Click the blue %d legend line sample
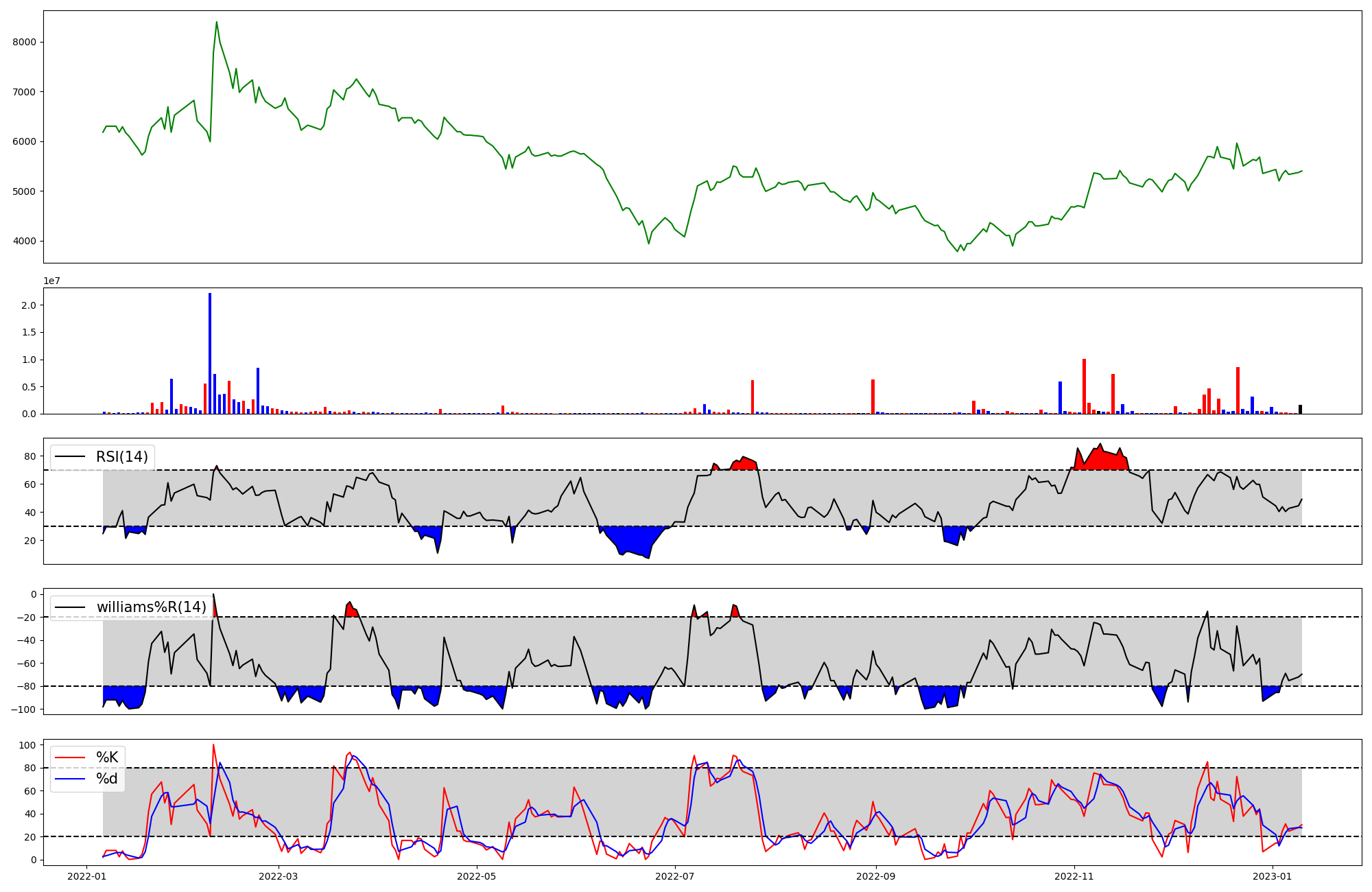The image size is (1372, 892). (70, 779)
